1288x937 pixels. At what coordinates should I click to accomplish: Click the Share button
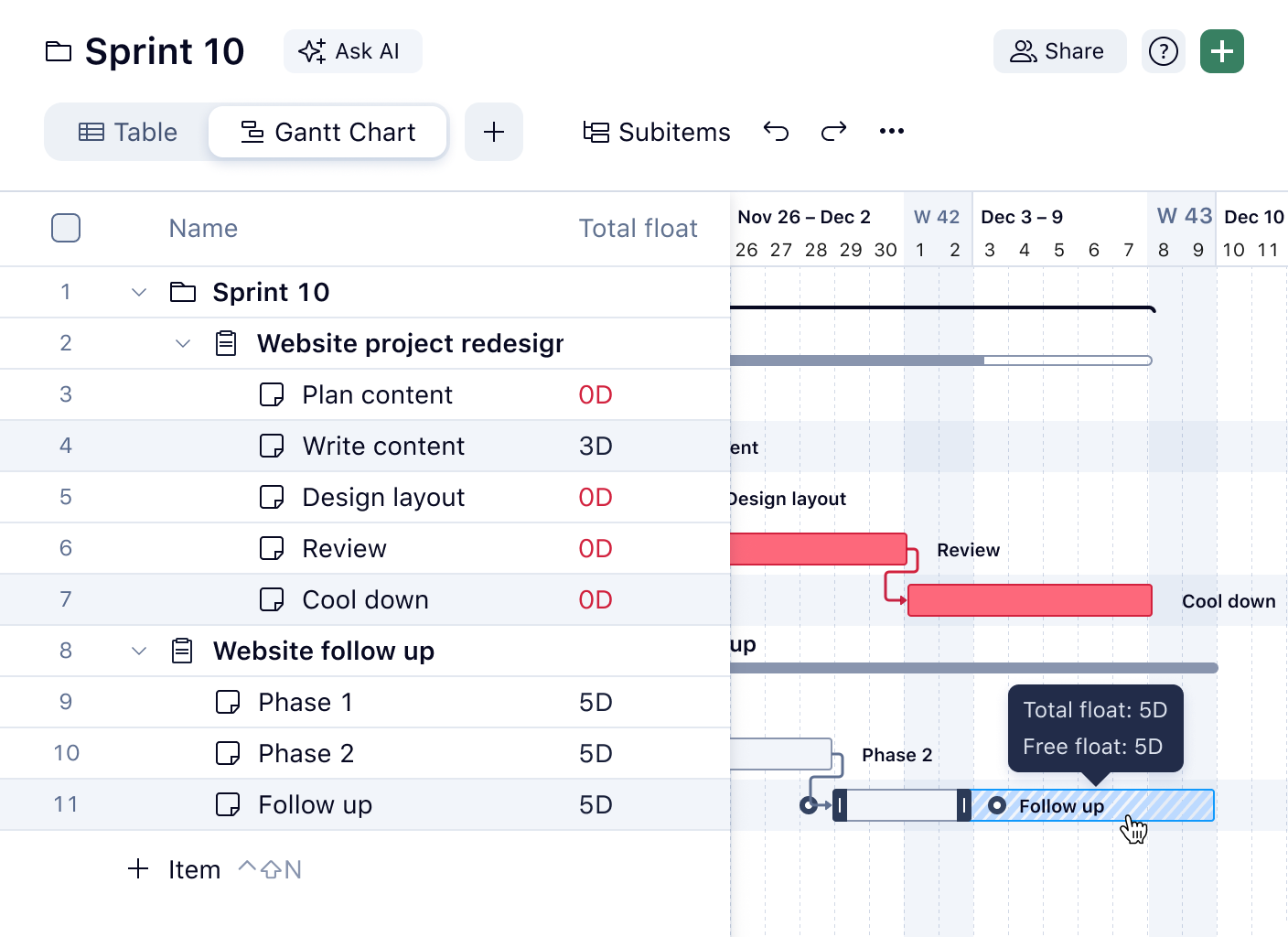tap(1059, 51)
